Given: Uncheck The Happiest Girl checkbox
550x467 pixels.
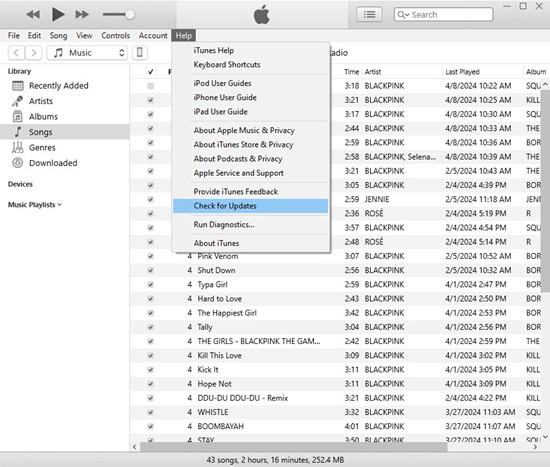Looking at the screenshot, I should pos(150,313).
